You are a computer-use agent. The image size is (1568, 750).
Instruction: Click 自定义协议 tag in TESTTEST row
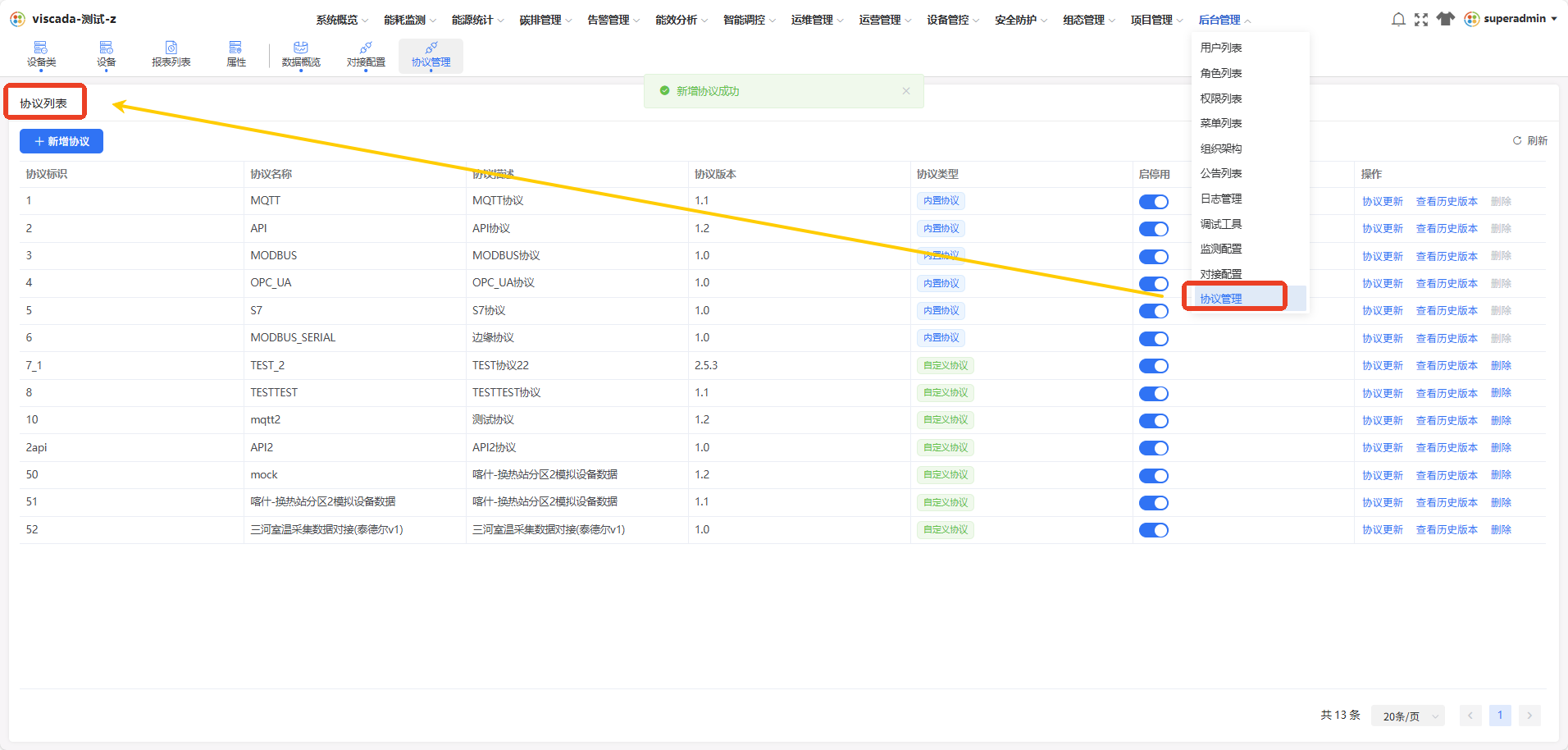tap(946, 393)
